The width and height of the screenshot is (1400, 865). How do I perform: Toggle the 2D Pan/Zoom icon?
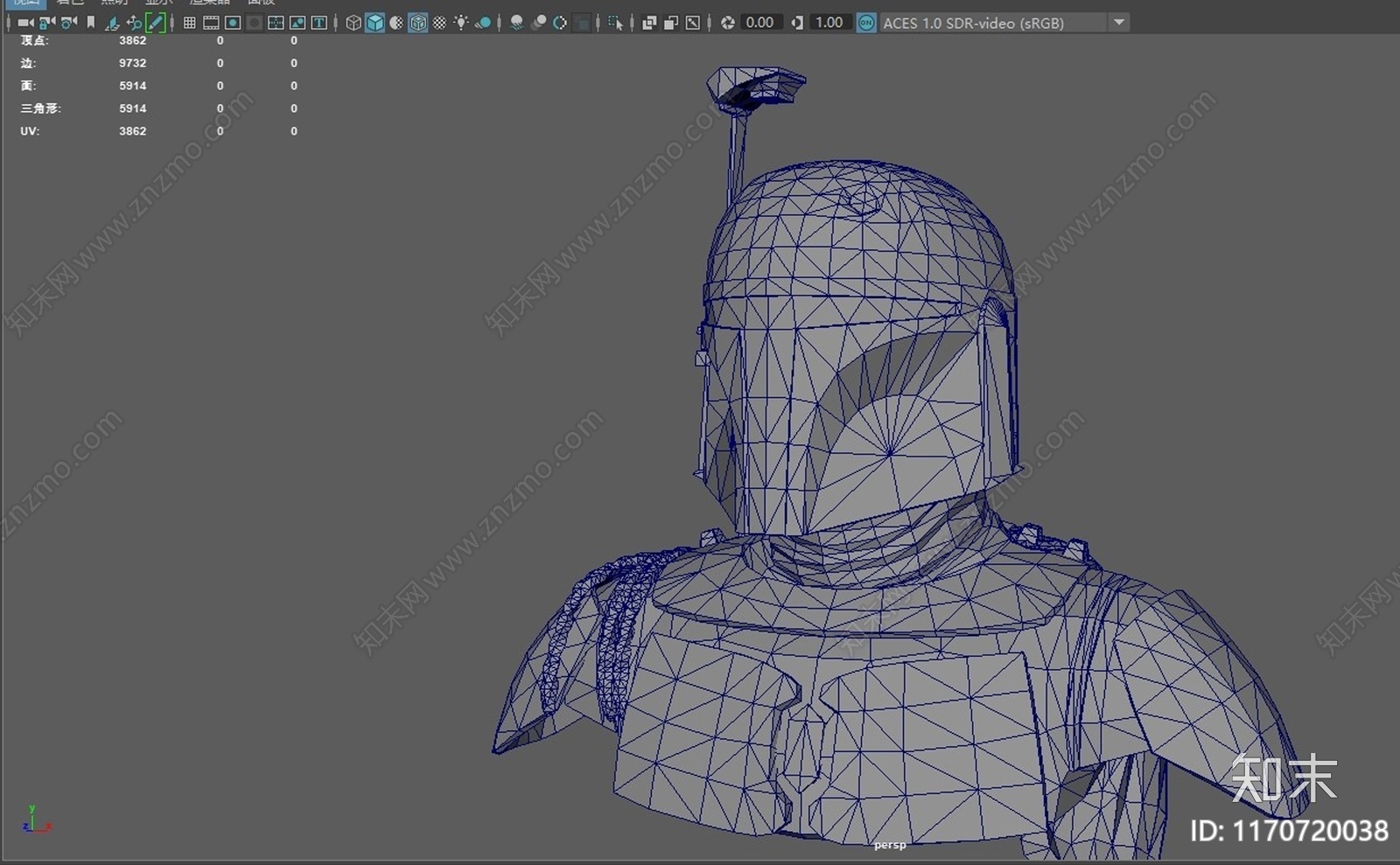(134, 23)
